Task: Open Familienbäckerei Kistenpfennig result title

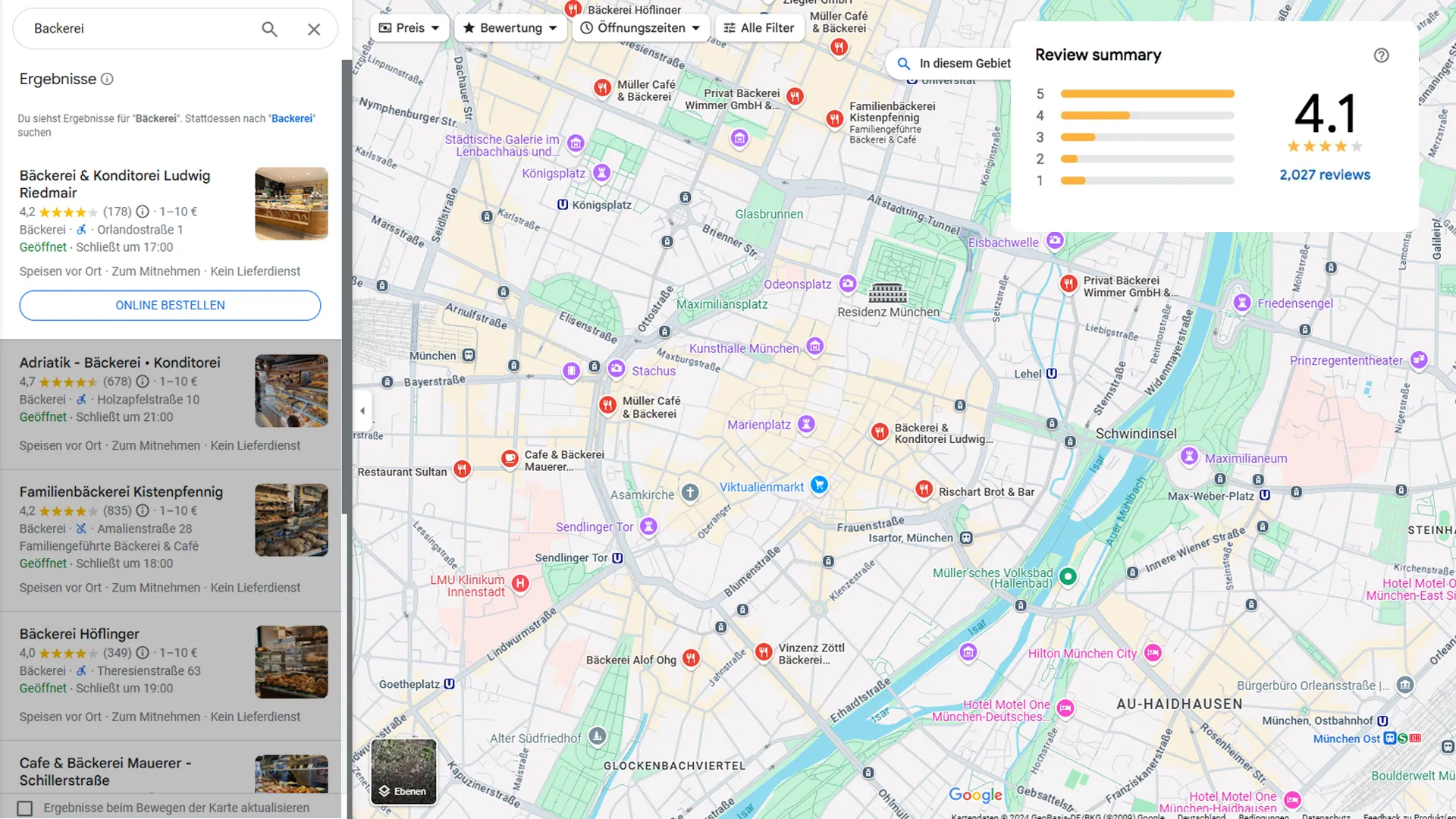Action: point(121,491)
